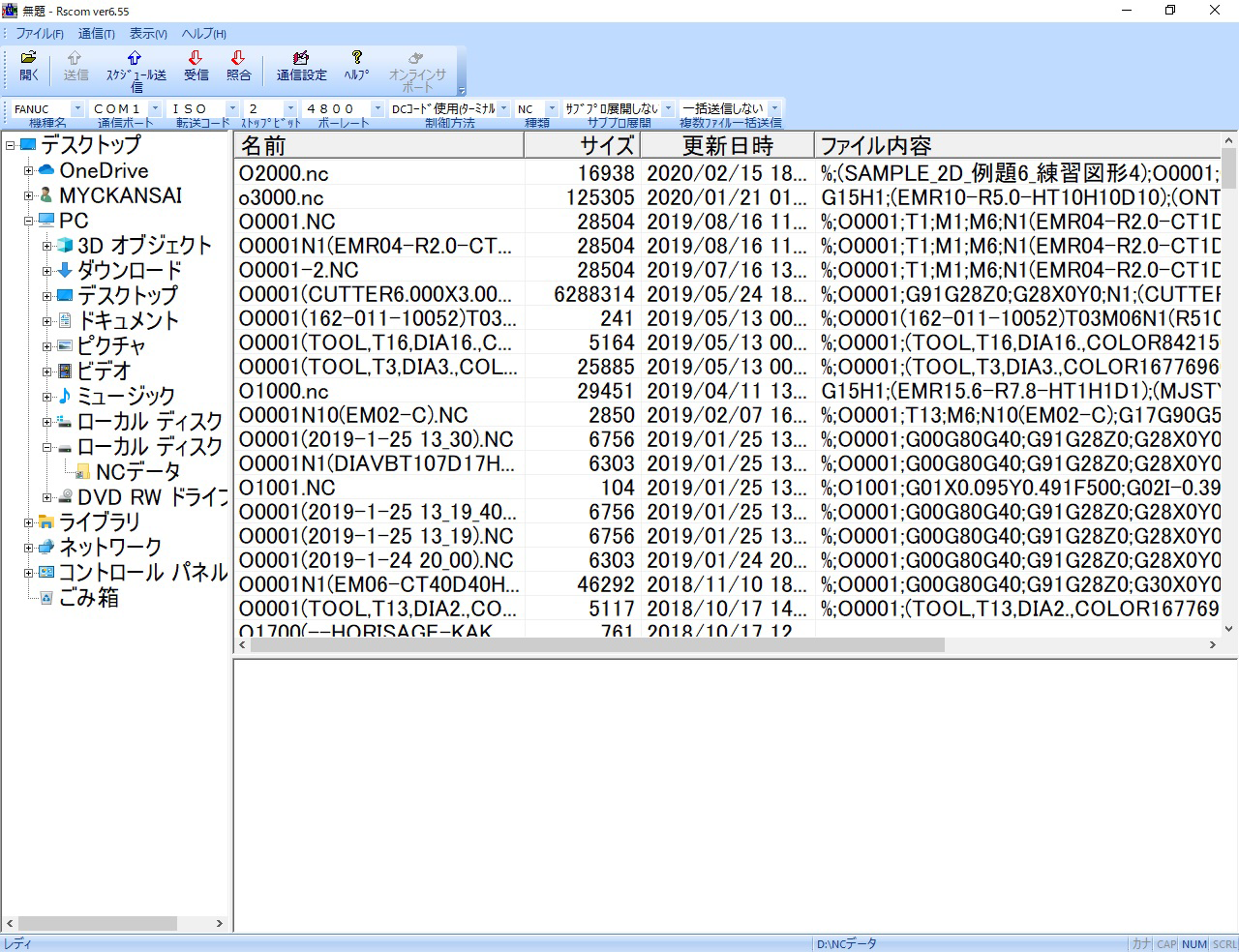This screenshot has height=952, width=1239.
Task: Collapse the PC tree node
Action: 28,221
